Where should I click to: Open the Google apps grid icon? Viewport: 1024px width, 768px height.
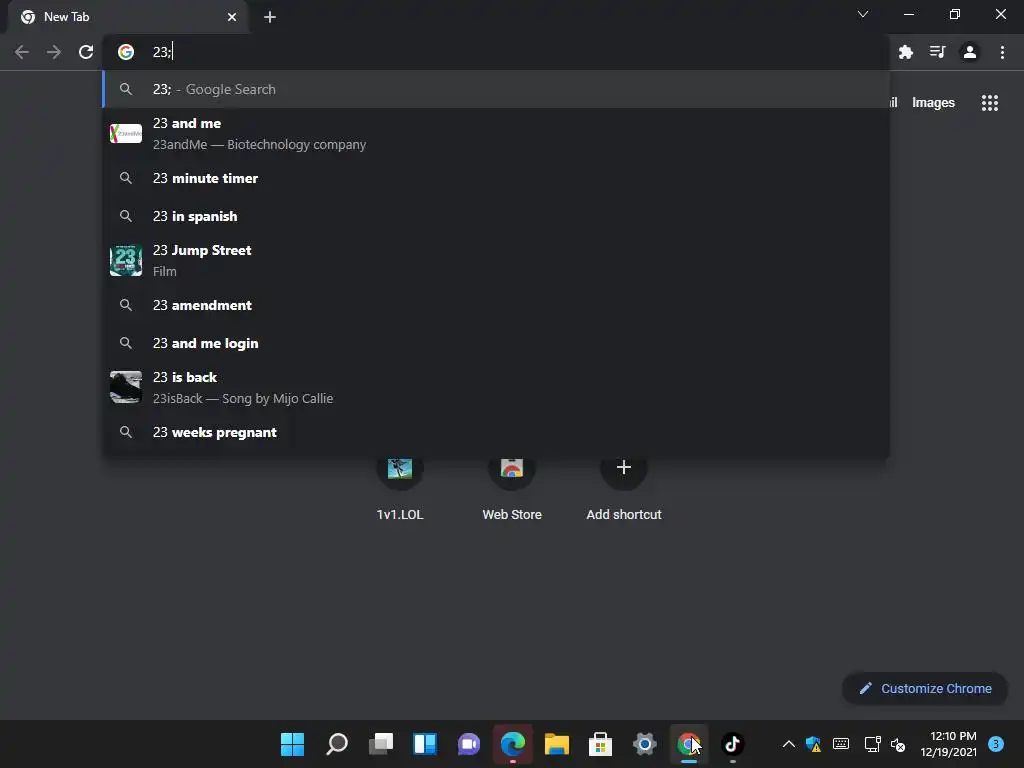click(989, 103)
